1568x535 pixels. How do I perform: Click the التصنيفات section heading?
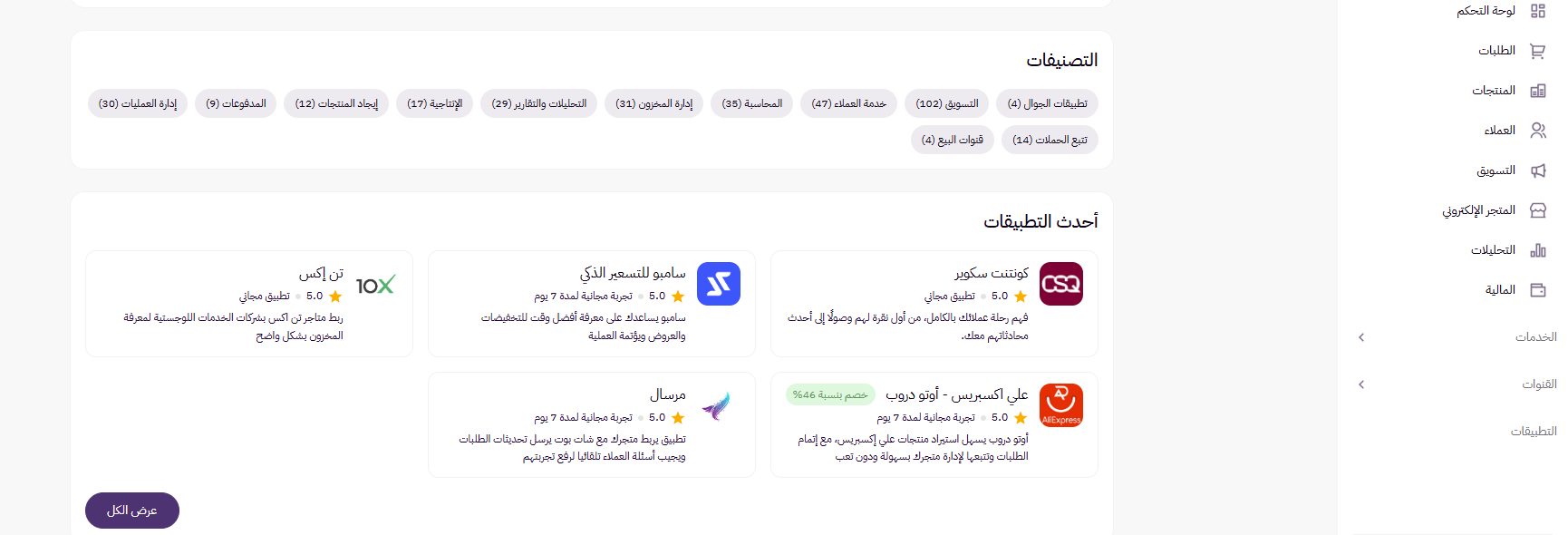click(x=1062, y=60)
